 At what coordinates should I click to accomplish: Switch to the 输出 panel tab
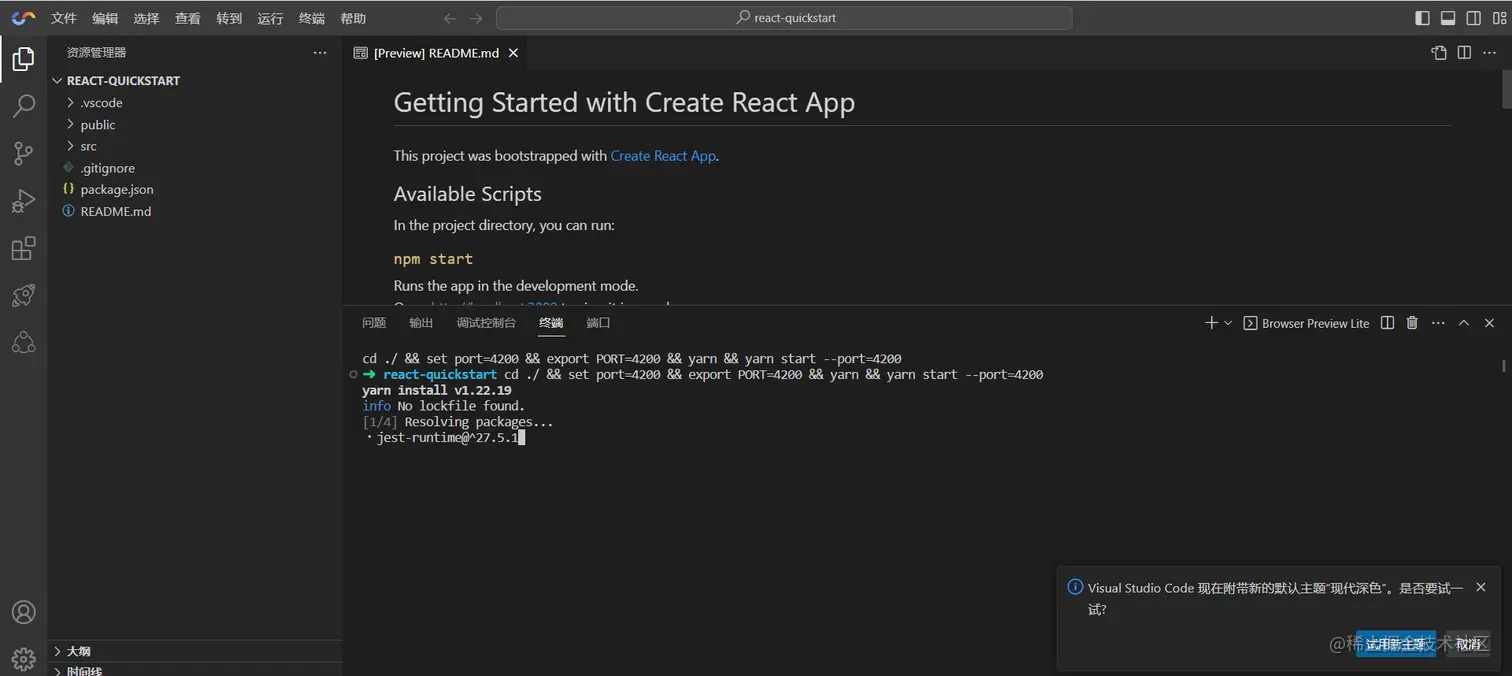(421, 323)
